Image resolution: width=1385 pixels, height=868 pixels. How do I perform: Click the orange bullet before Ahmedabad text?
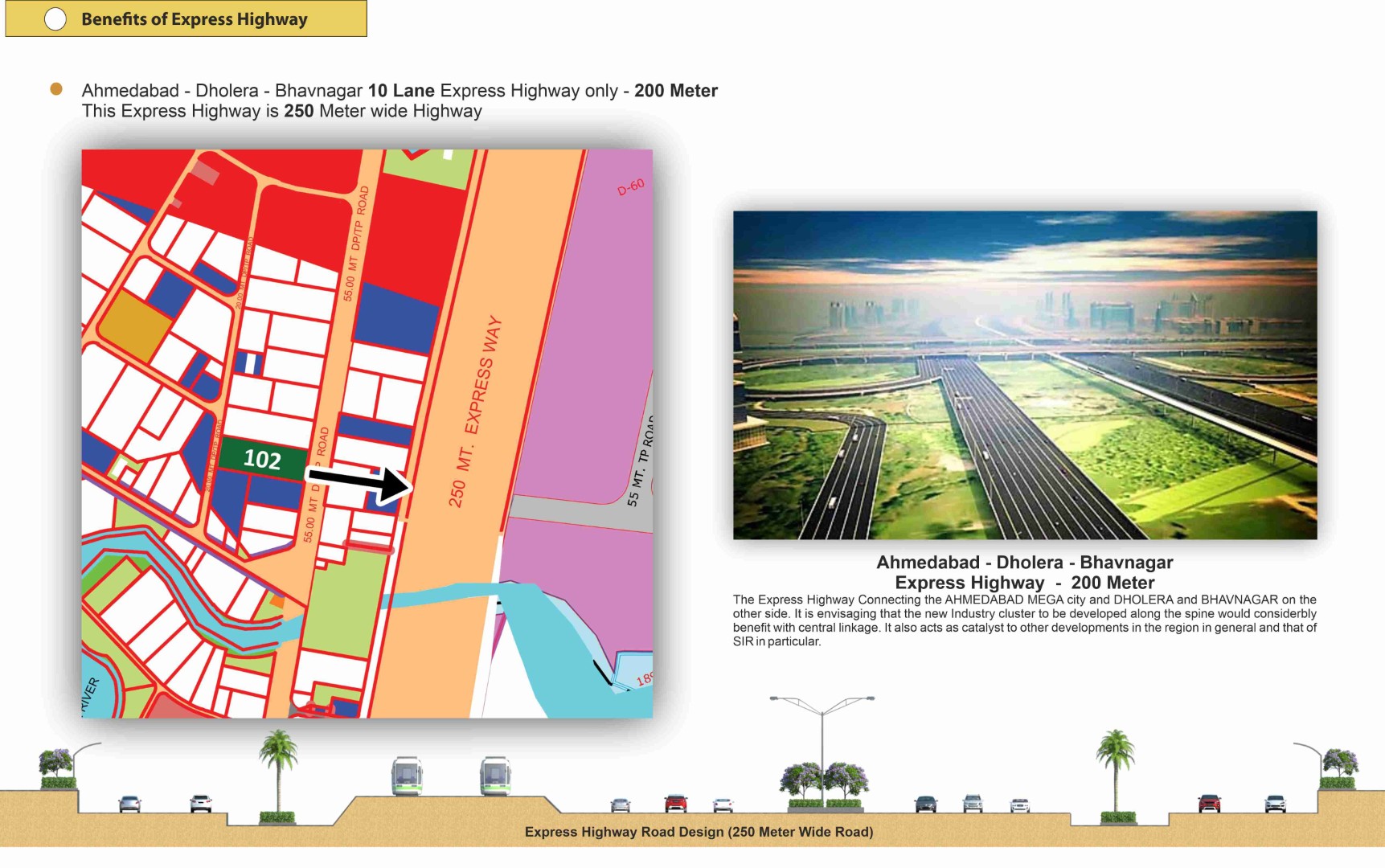(x=56, y=89)
